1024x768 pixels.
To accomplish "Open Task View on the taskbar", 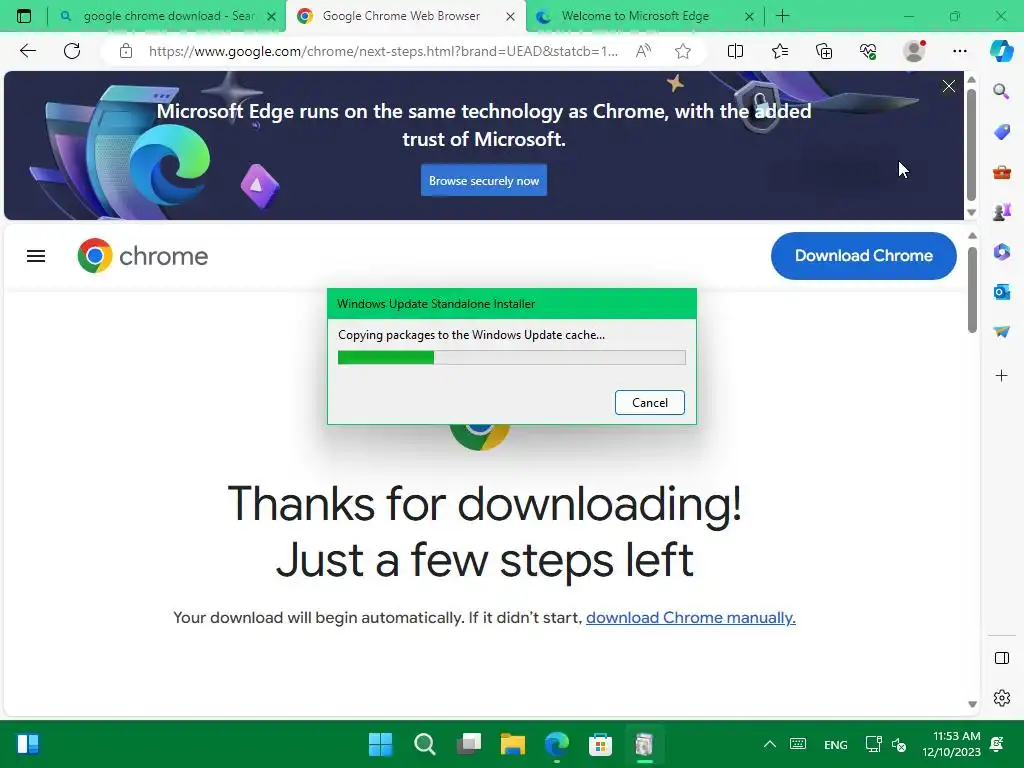I will tap(468, 744).
